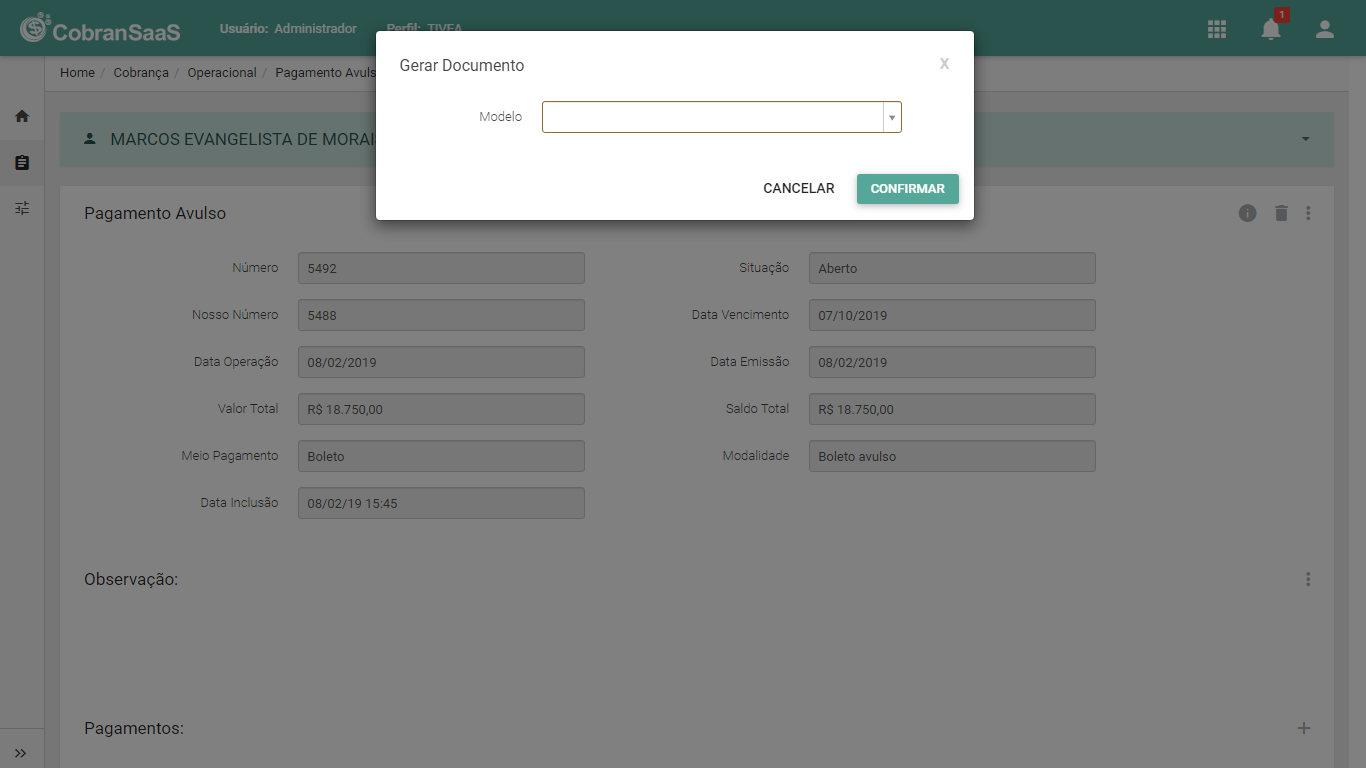Click the Pagamento Avulso section title
This screenshot has height=768, width=1366.
155,213
